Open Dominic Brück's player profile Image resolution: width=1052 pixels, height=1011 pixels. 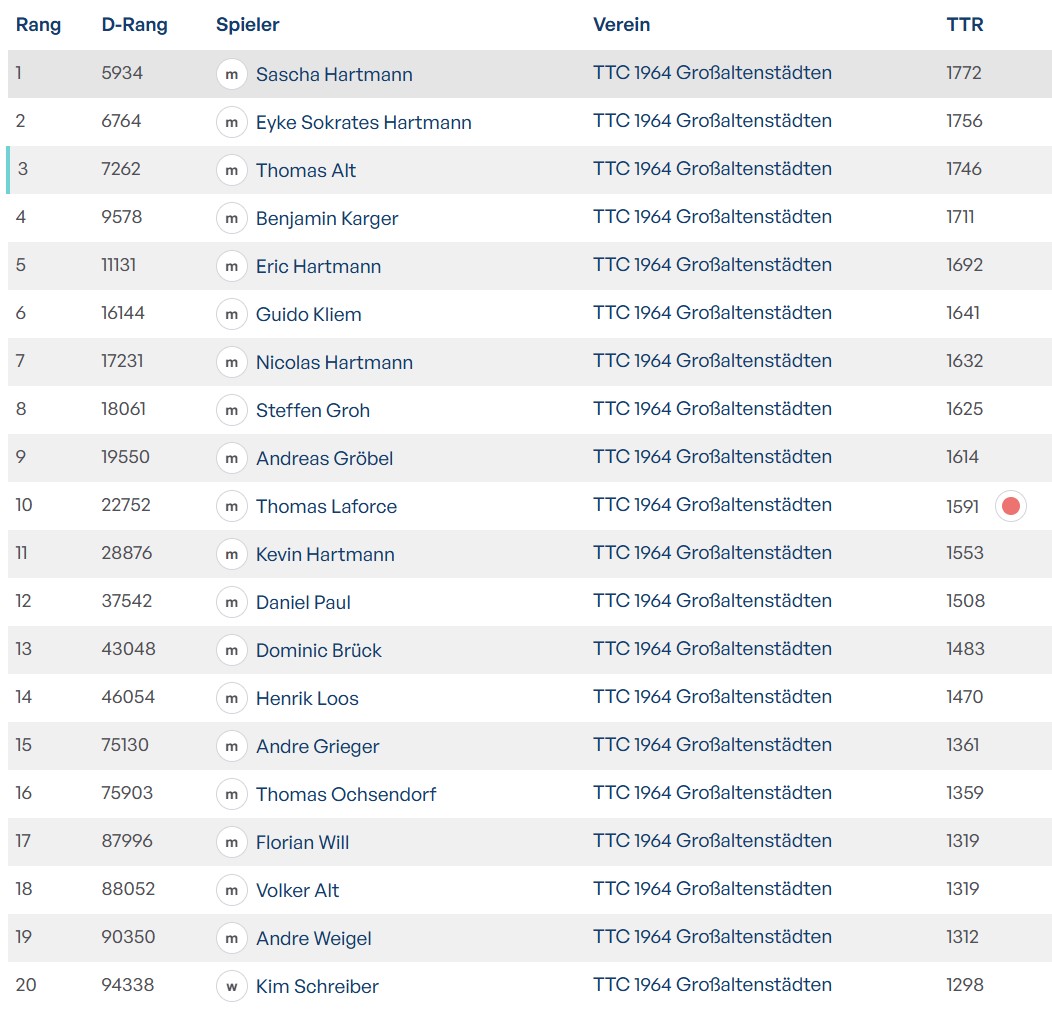coord(318,650)
